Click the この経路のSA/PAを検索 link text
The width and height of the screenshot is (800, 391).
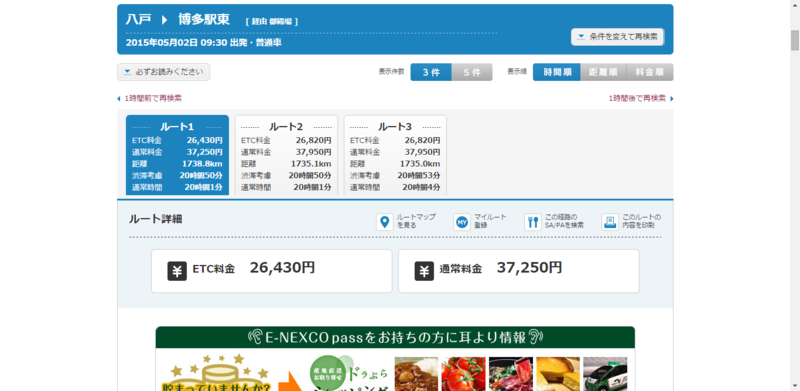coord(564,221)
